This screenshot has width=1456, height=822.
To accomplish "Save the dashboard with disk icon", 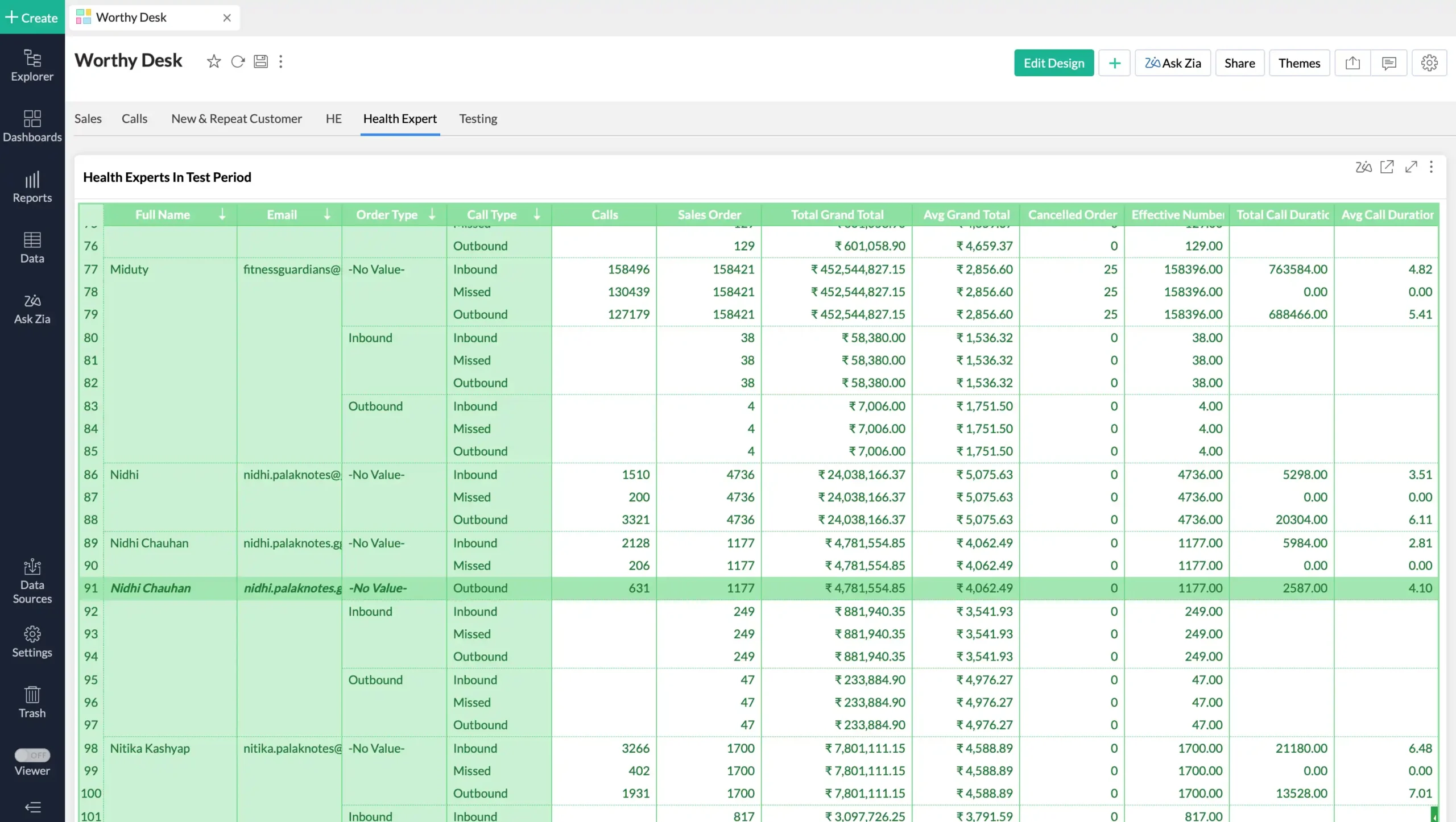I will 260,61.
